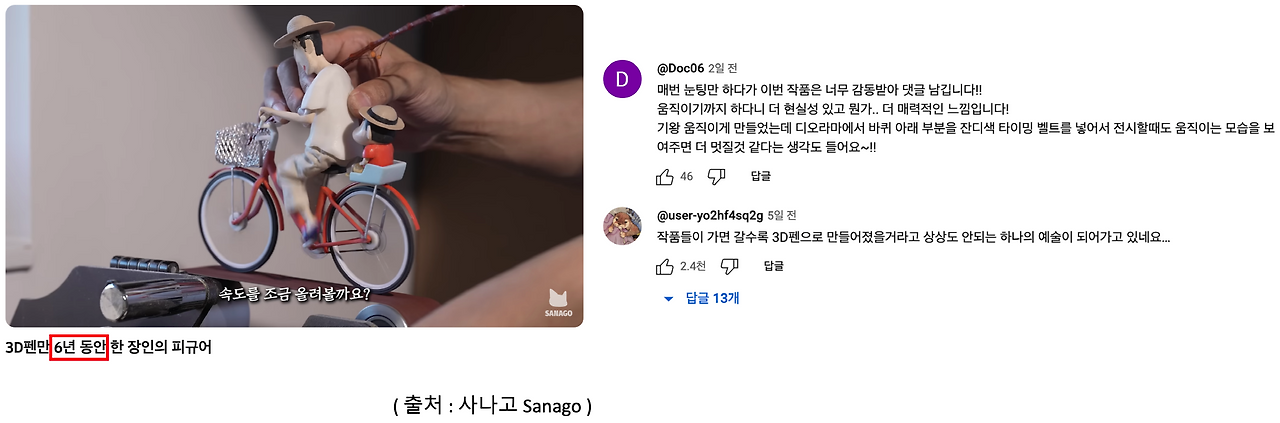Open the @user-yo2hf4sq2g channel link
The image size is (1280, 423).
[x=710, y=215]
